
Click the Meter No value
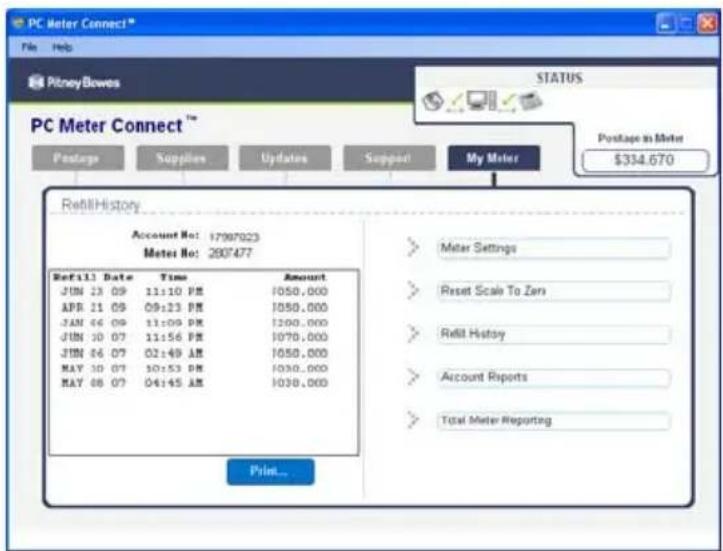[230, 253]
